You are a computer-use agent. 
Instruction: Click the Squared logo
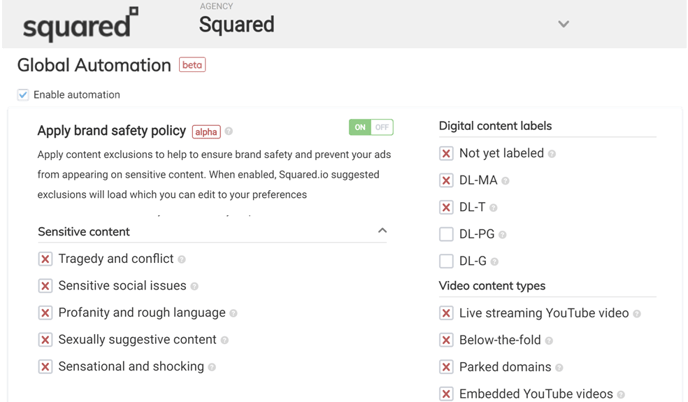coord(80,25)
